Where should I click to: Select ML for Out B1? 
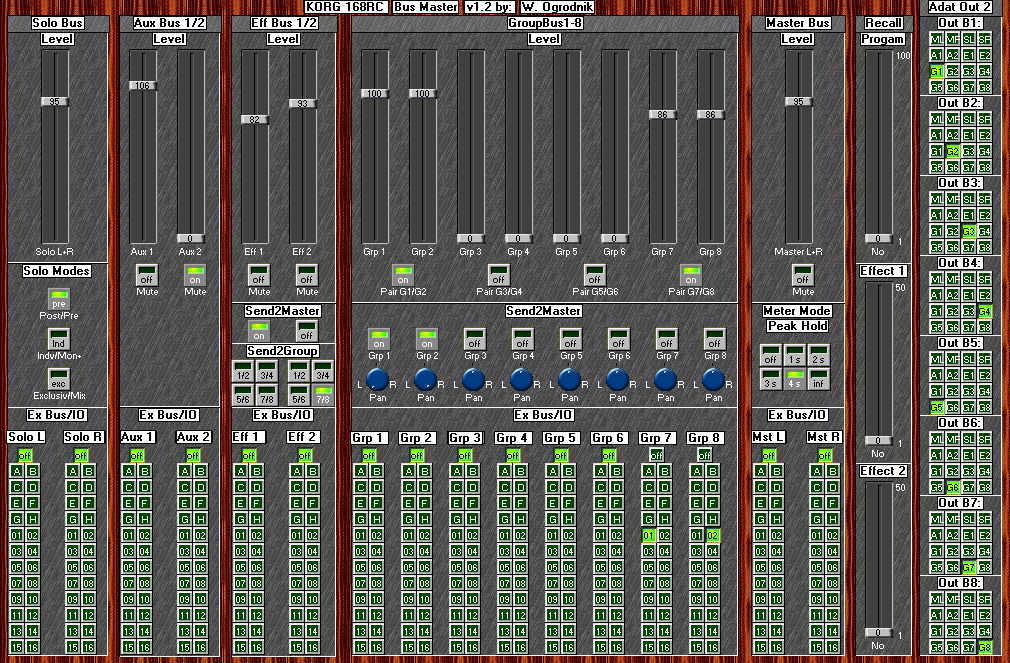pos(937,39)
